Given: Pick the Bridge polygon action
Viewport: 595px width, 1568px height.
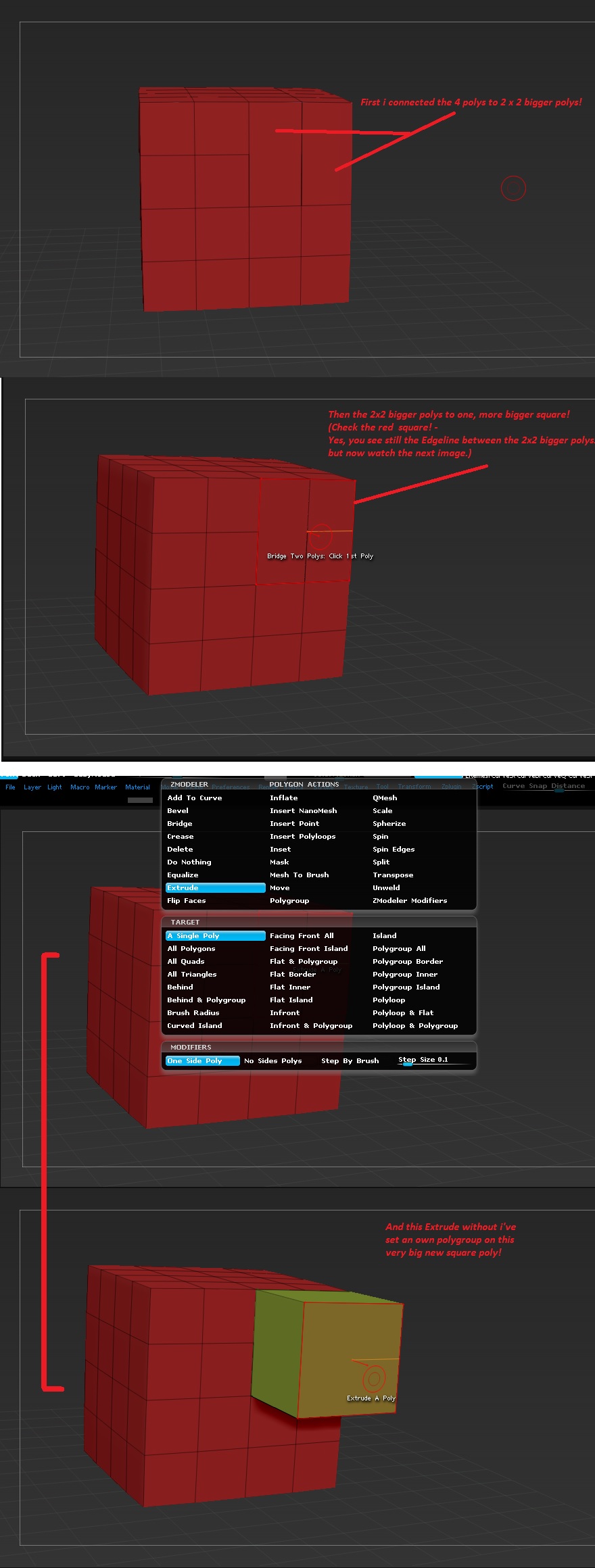Looking at the screenshot, I should [x=180, y=823].
